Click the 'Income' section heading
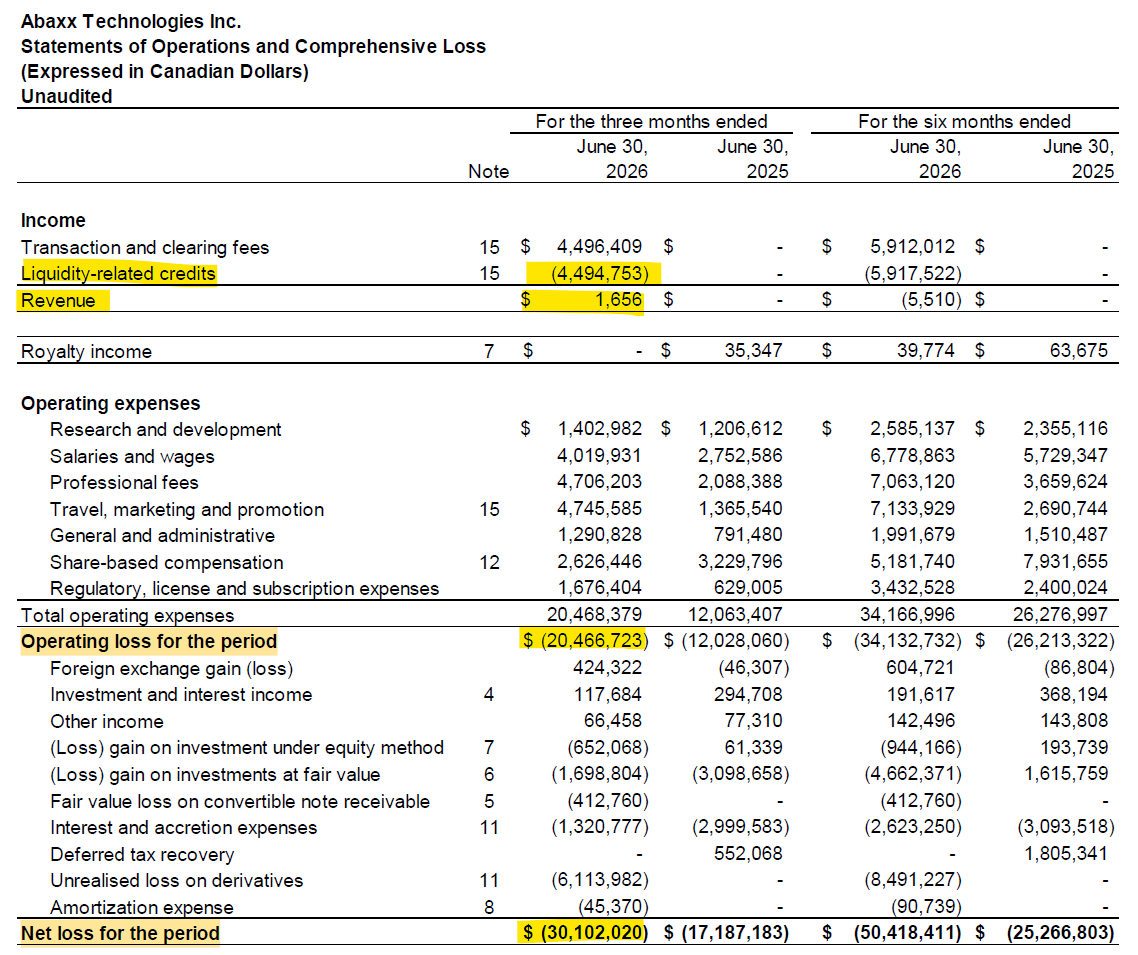This screenshot has height=955, width=1138. click(53, 220)
